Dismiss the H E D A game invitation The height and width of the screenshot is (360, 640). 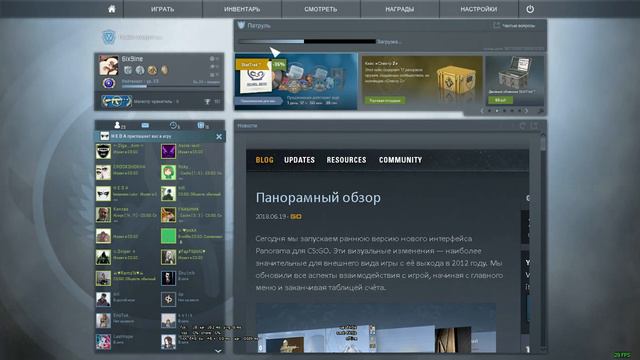click(x=219, y=137)
